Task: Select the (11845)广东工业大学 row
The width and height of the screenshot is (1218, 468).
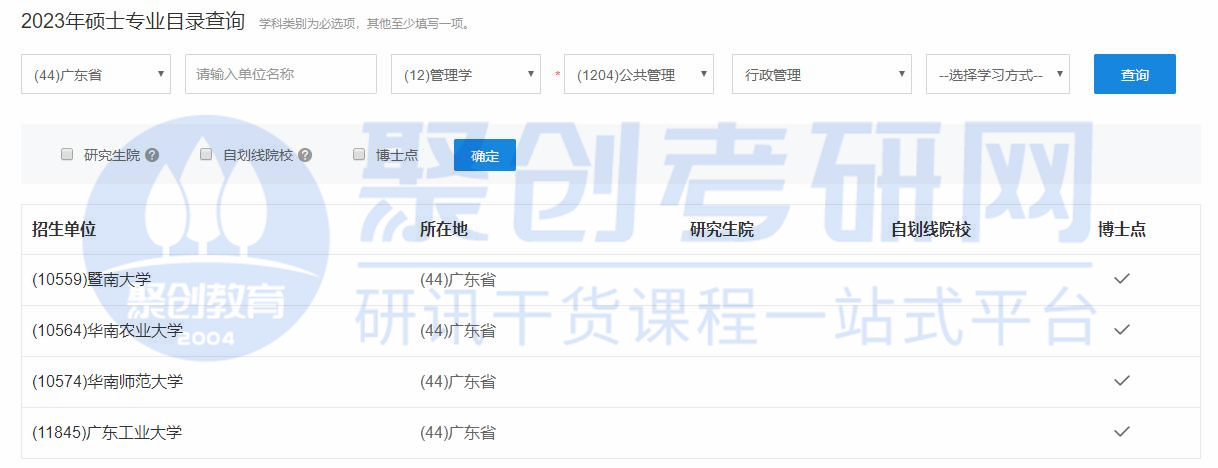Action: coord(107,433)
